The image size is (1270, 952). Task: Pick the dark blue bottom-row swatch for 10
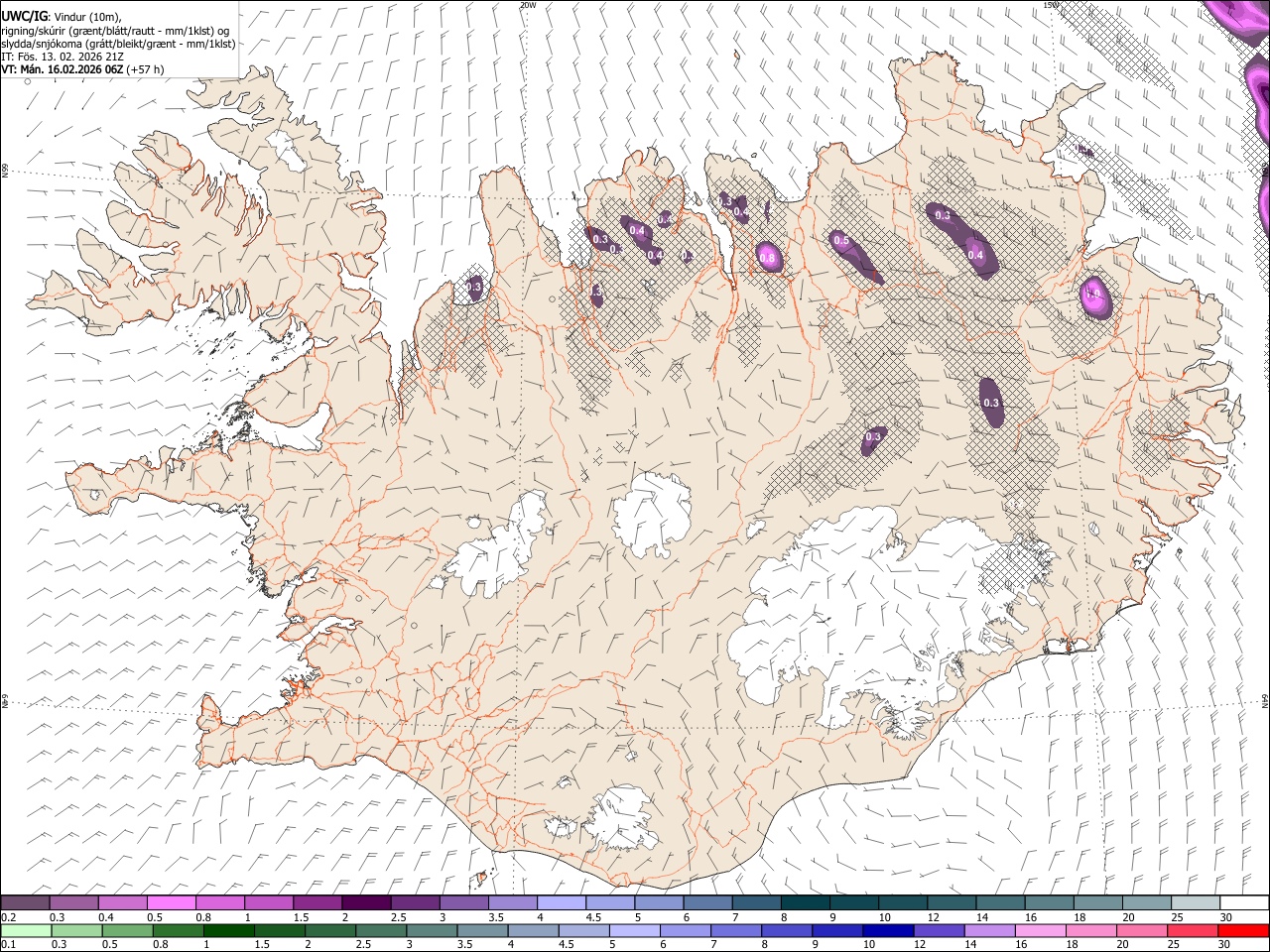[x=888, y=930]
